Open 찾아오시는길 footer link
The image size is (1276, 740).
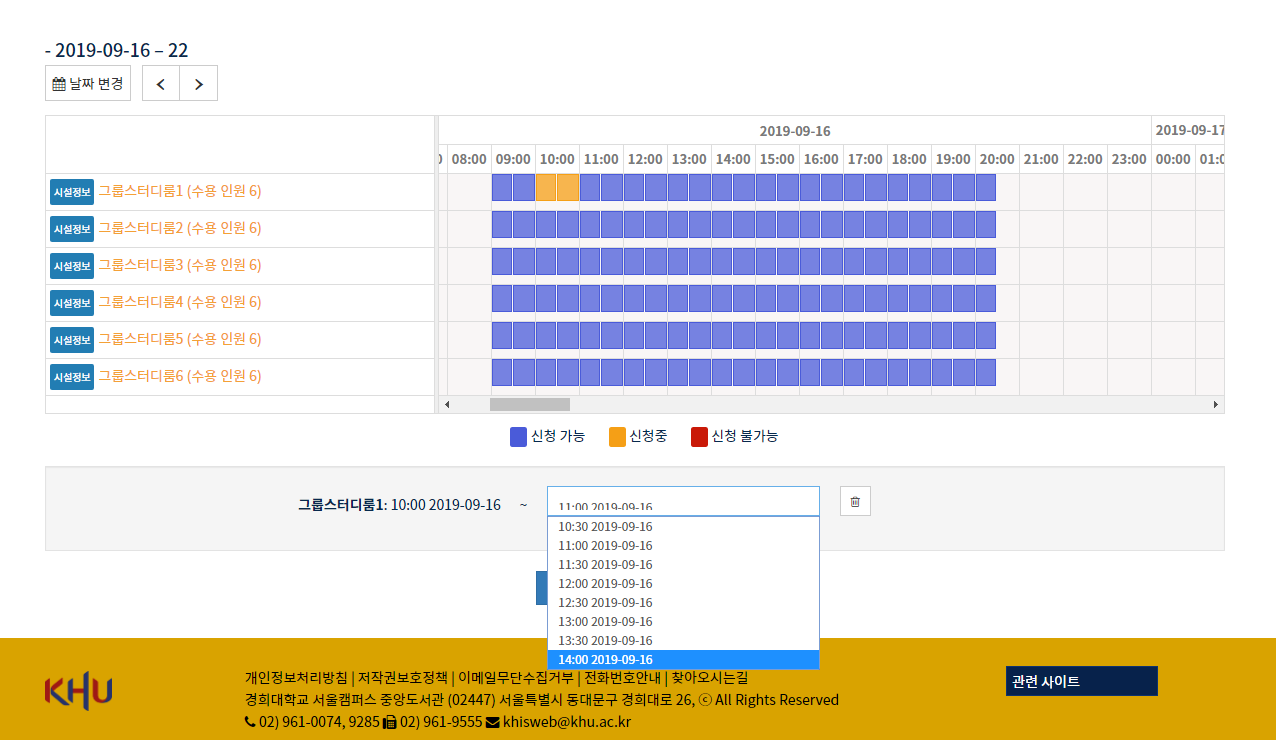709,677
